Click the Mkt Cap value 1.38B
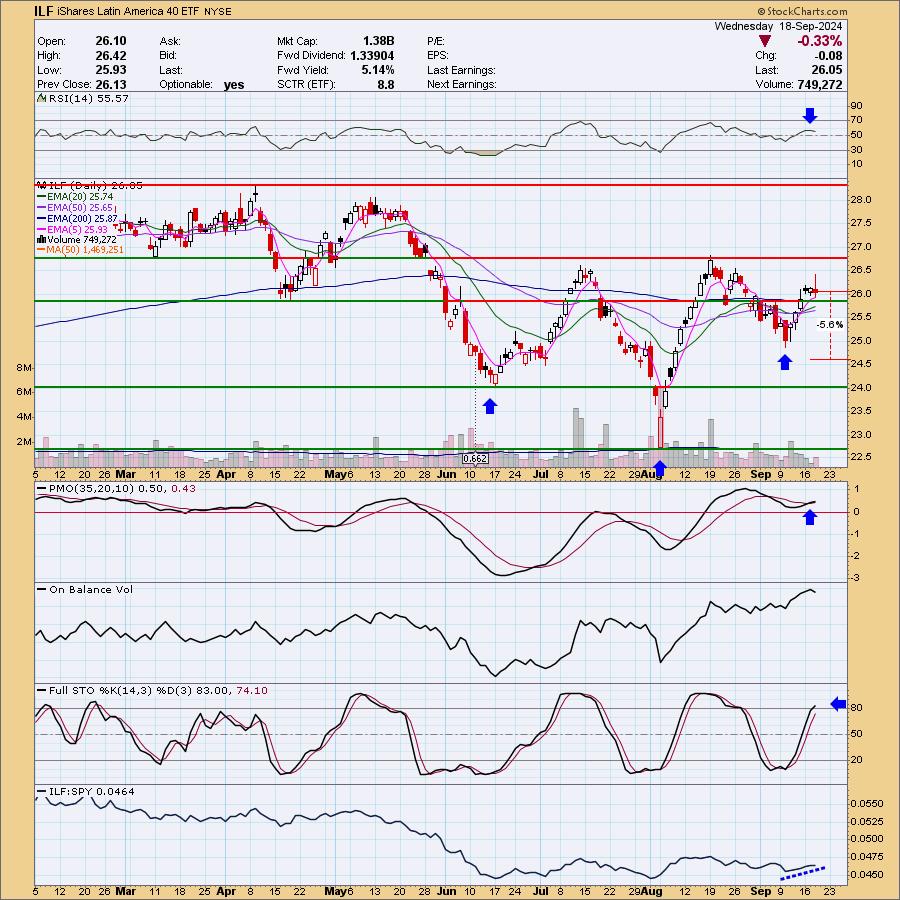 [378, 41]
